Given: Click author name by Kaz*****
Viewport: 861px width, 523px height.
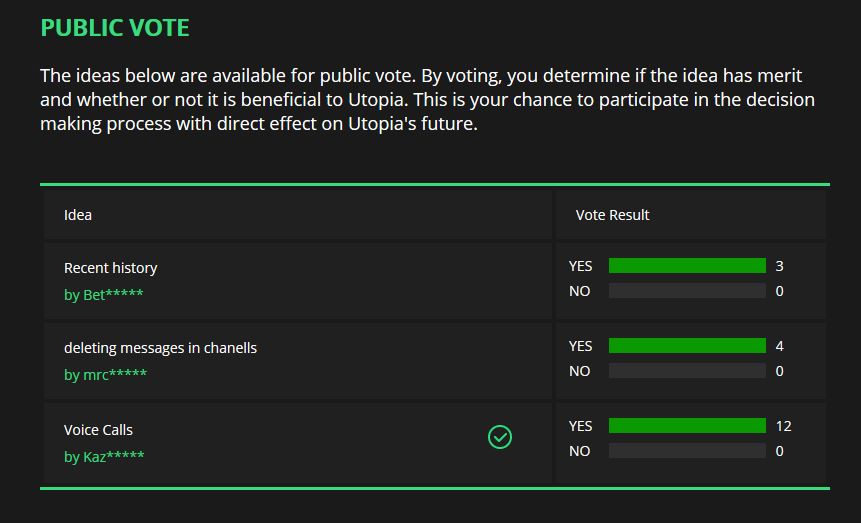Looking at the screenshot, I should pos(104,457).
